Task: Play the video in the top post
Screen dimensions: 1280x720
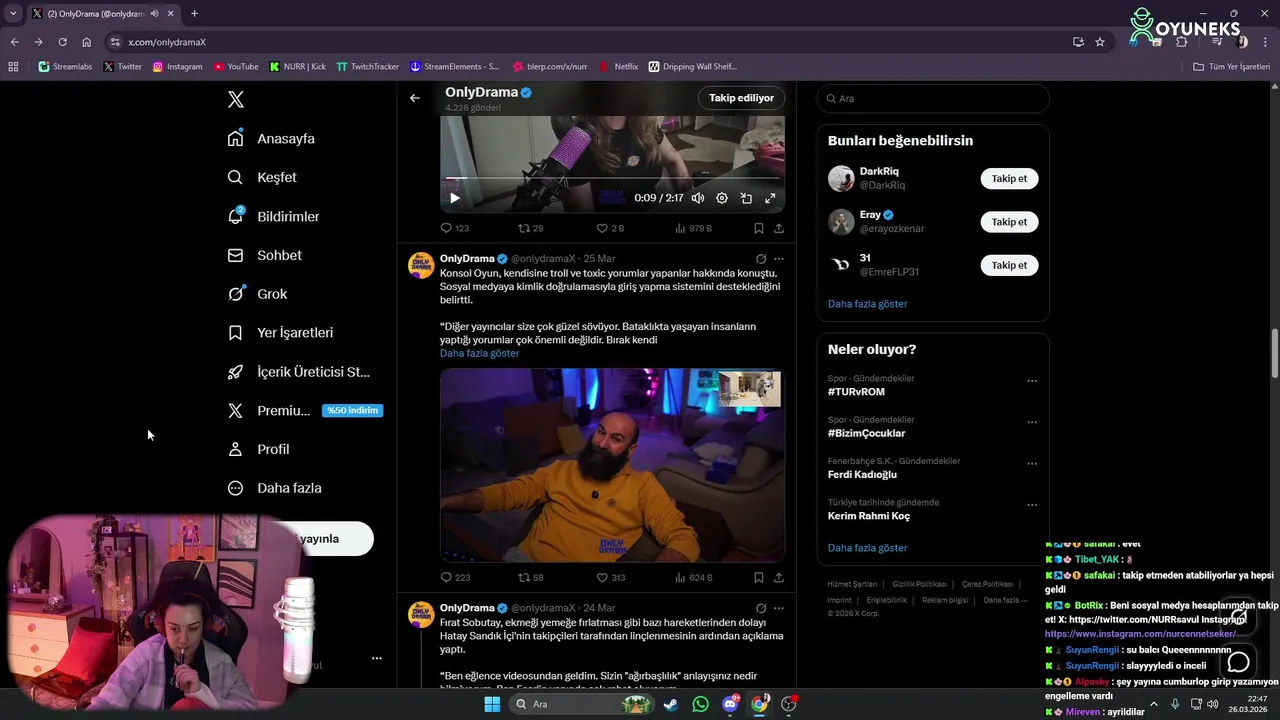Action: click(455, 198)
